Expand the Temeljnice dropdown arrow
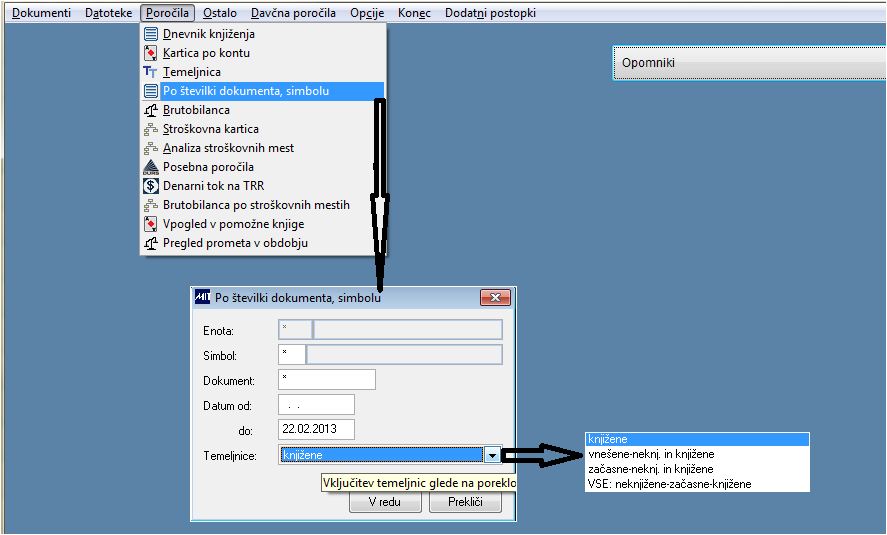This screenshot has width=887, height=535. pyautogui.click(x=492, y=455)
